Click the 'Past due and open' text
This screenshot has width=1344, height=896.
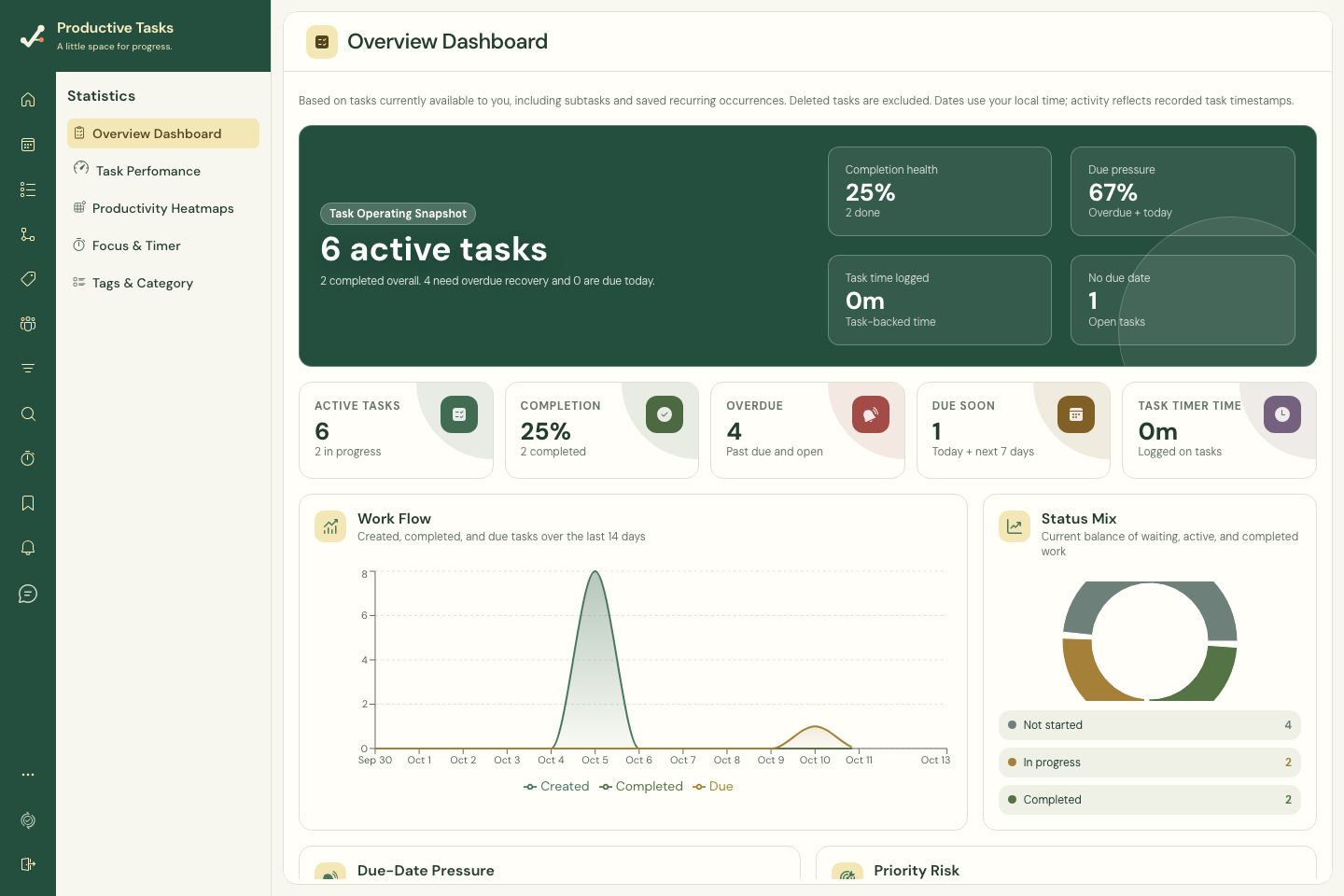coord(775,452)
